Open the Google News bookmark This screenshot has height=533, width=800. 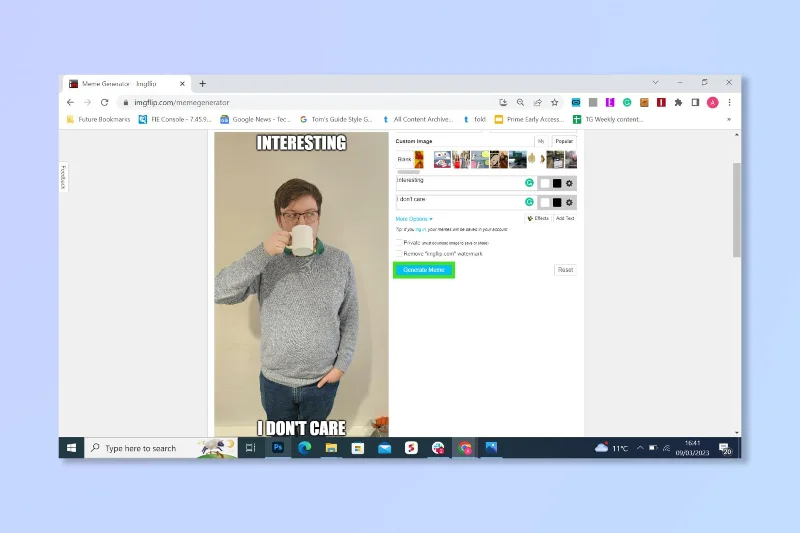pyautogui.click(x=256, y=119)
